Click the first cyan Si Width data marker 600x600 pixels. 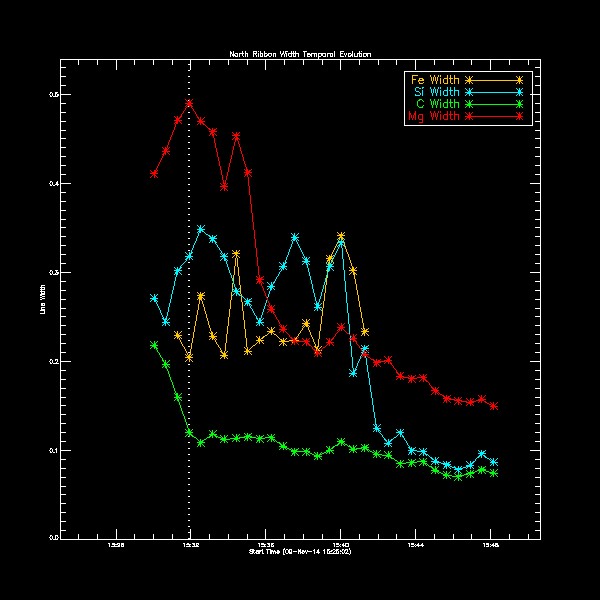[x=154, y=298]
